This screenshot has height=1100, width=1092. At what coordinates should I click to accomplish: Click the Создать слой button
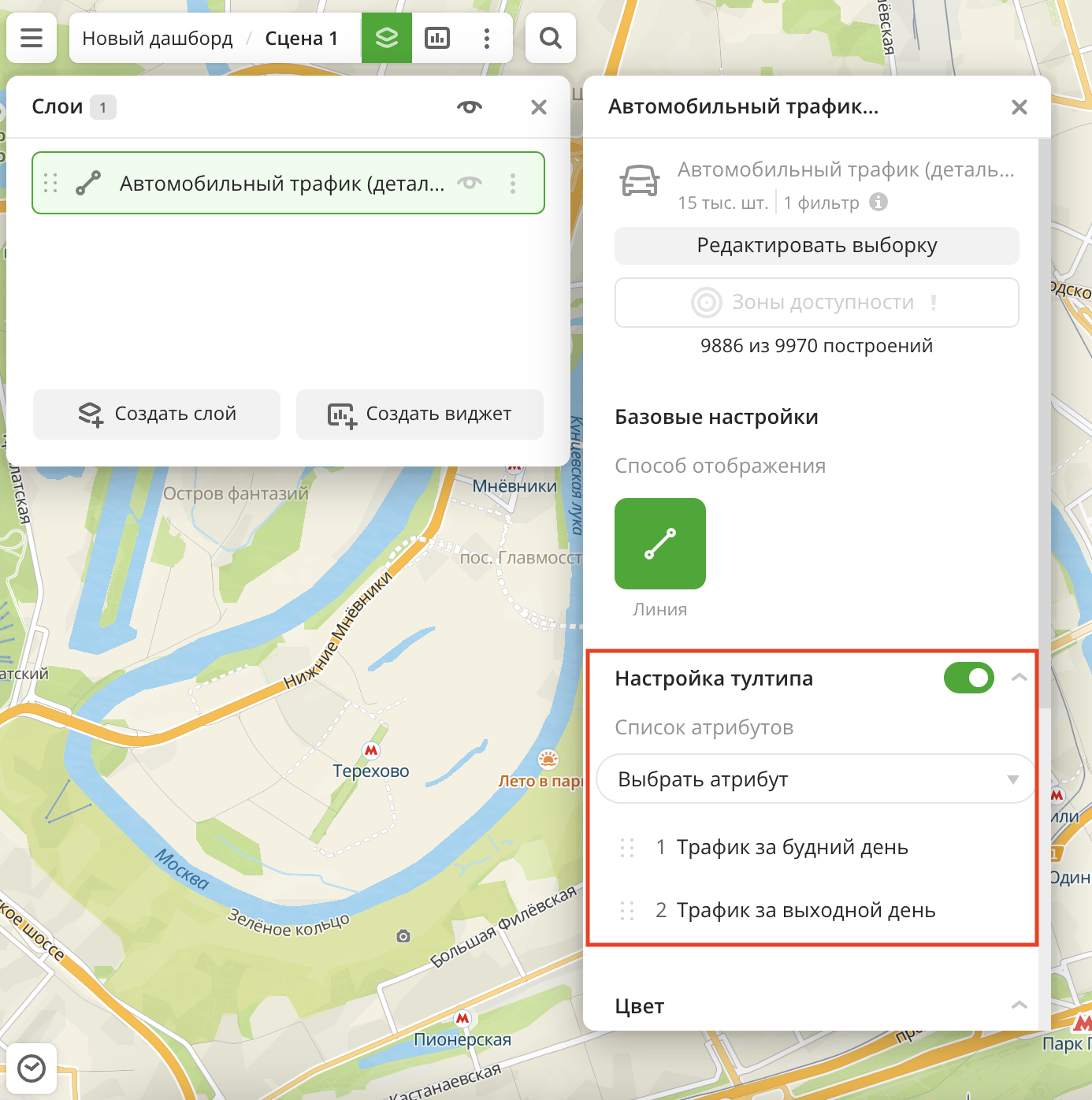point(157,414)
